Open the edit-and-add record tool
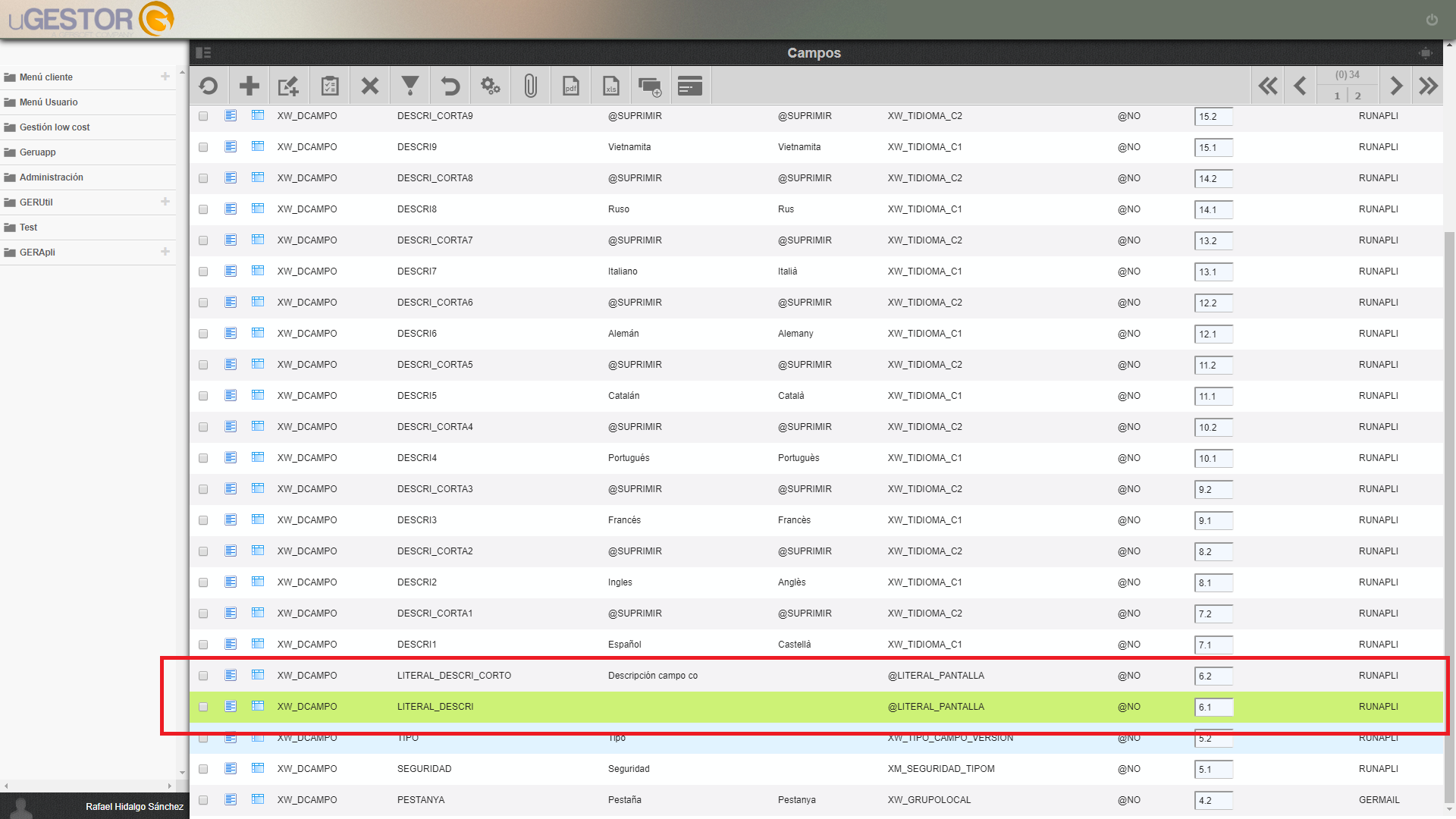This screenshot has width=1456, height=819. (289, 86)
